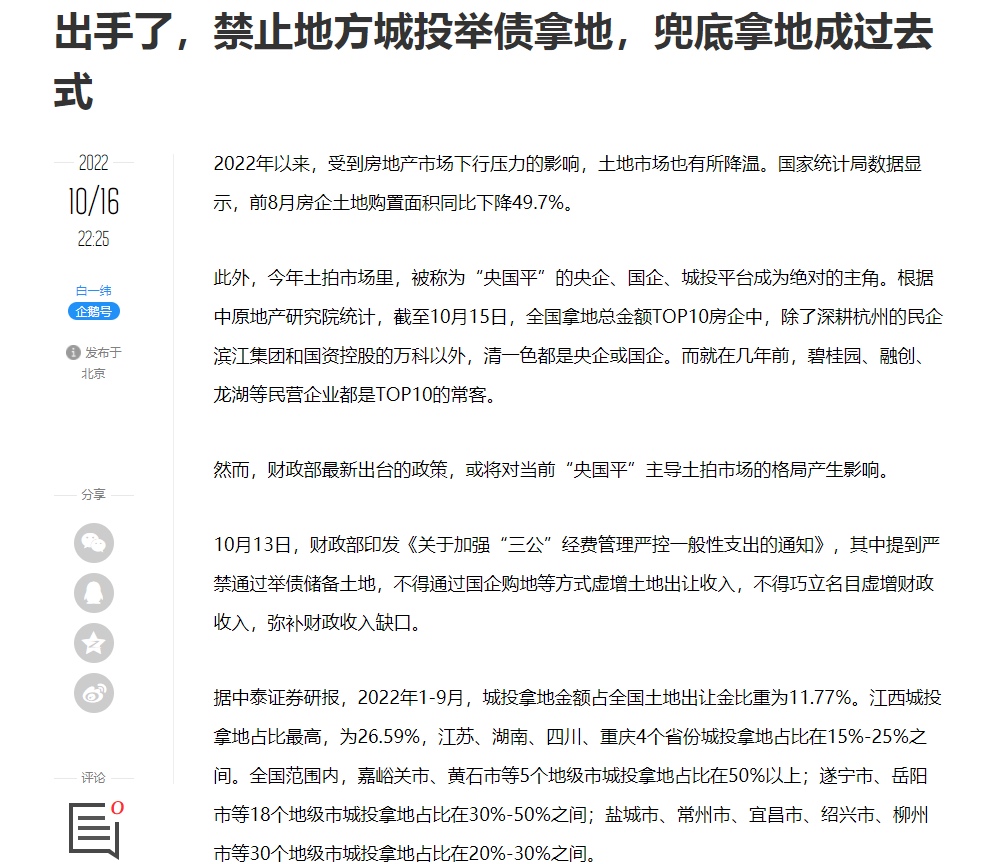Click the publish time 22:25

click(x=94, y=239)
